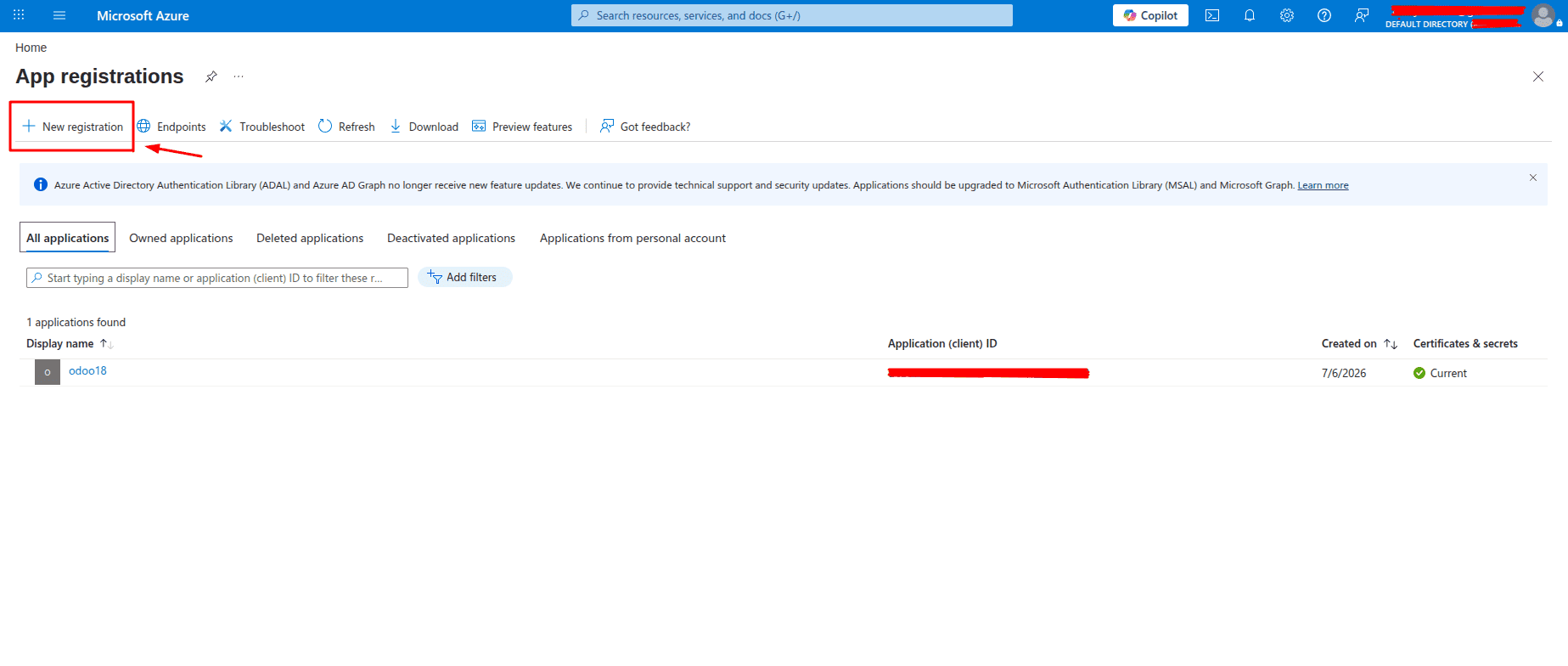
Task: Open the hamburger portal menu
Action: [x=59, y=15]
